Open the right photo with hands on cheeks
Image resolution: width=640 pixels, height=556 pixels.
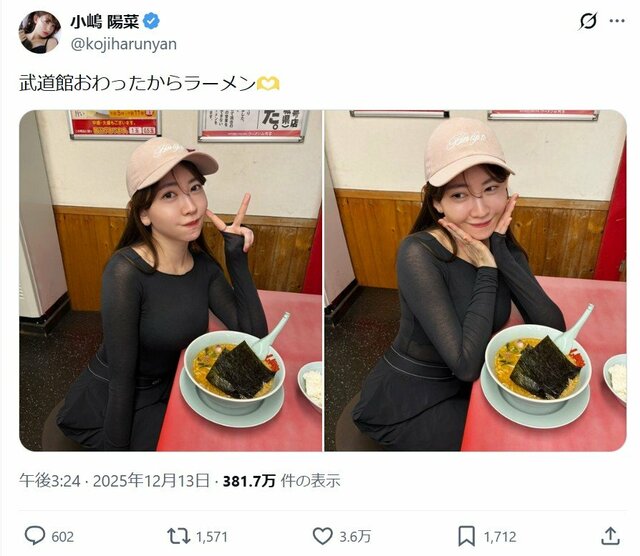(x=476, y=280)
